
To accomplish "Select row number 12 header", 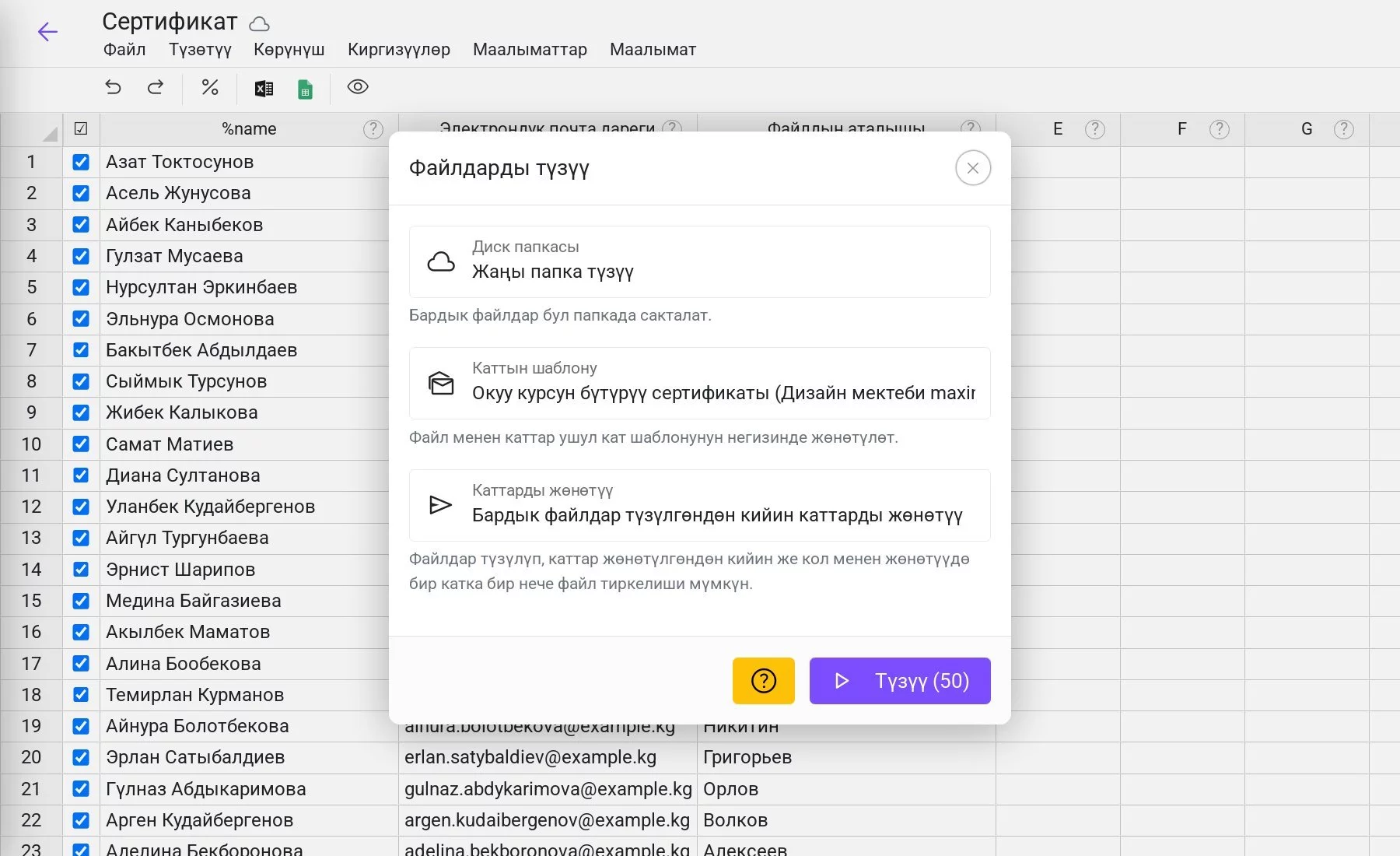I will tap(31, 507).
